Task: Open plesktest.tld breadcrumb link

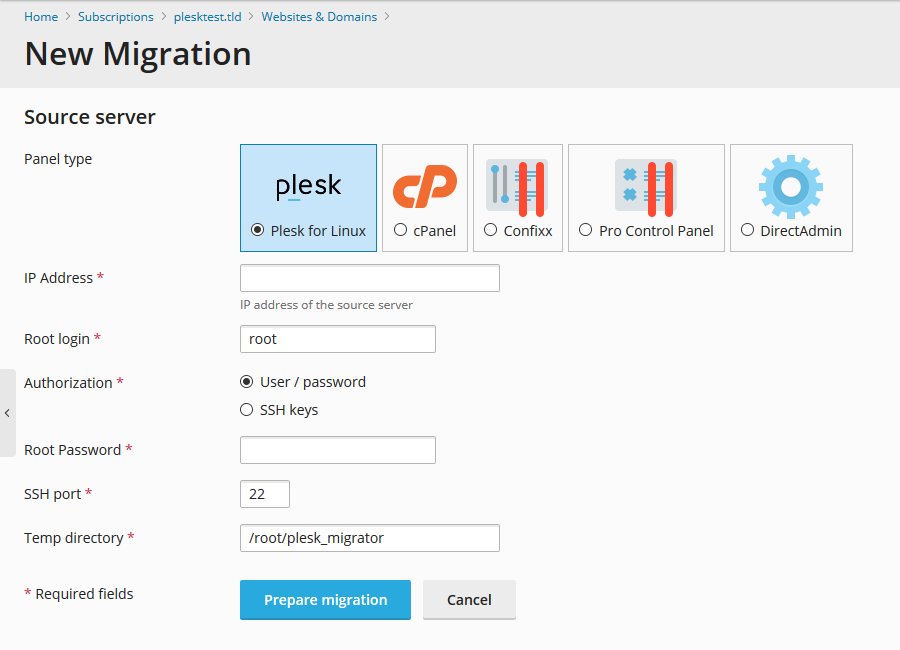Action: (x=208, y=17)
